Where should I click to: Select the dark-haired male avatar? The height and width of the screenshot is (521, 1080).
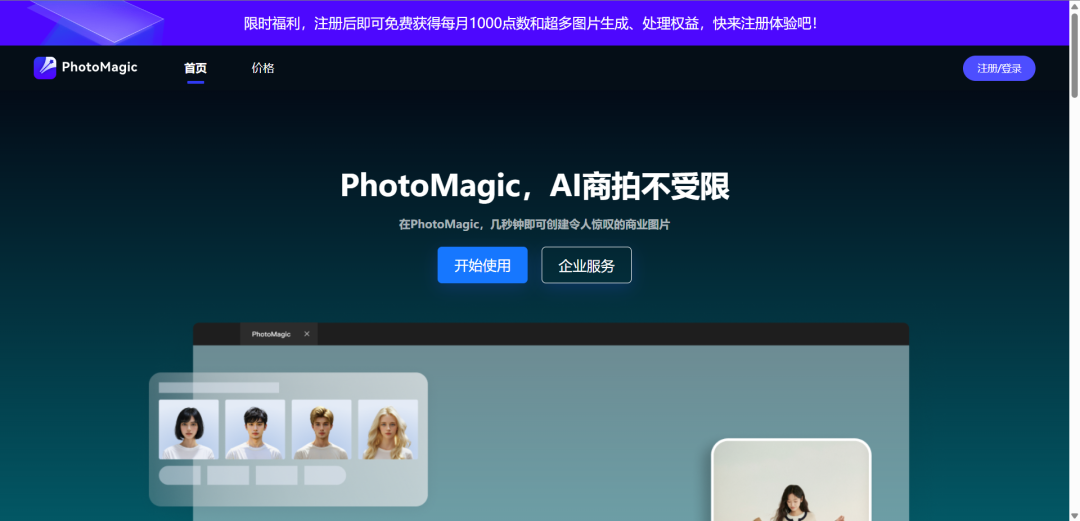(255, 429)
